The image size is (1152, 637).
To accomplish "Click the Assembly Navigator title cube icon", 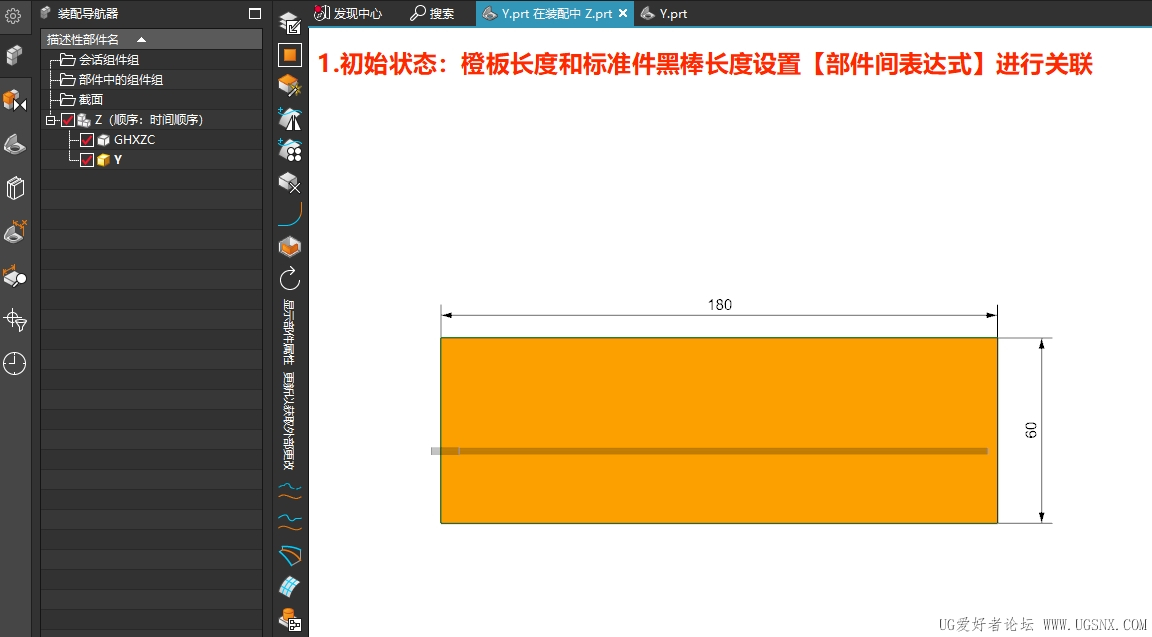I will 46,12.
